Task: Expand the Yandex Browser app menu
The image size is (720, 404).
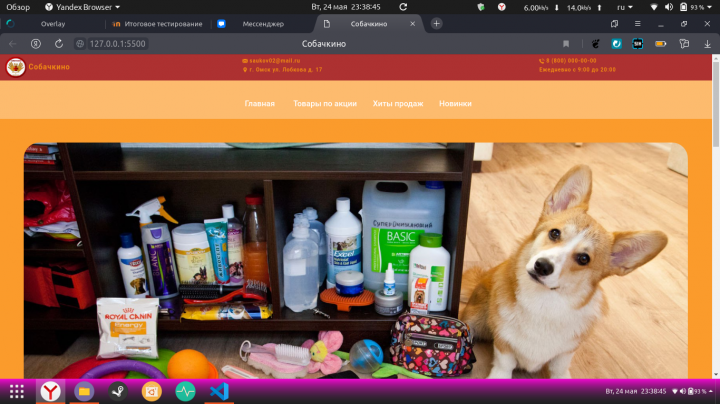Action: (82, 7)
